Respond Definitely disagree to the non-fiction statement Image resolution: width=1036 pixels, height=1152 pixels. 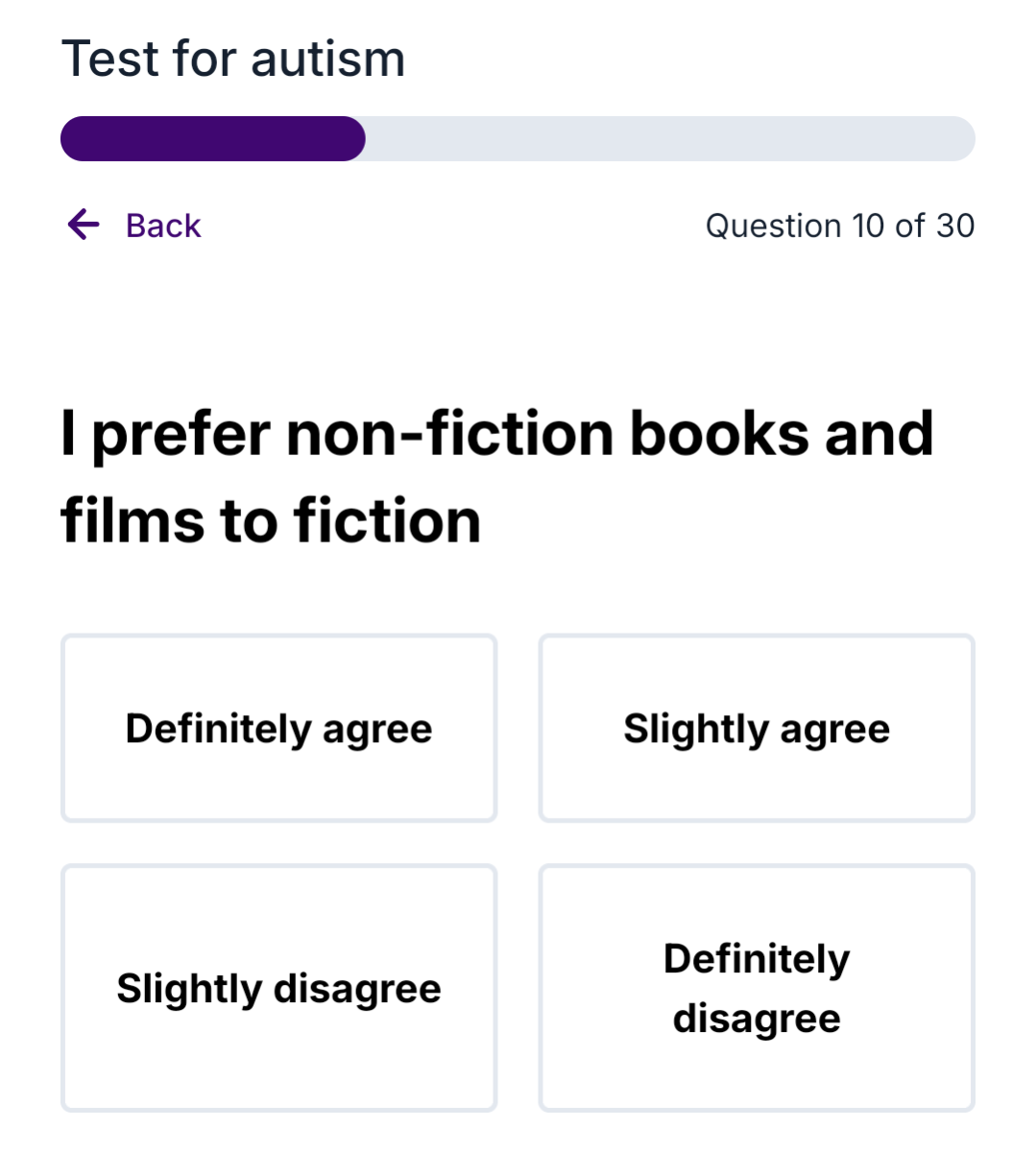[757, 988]
